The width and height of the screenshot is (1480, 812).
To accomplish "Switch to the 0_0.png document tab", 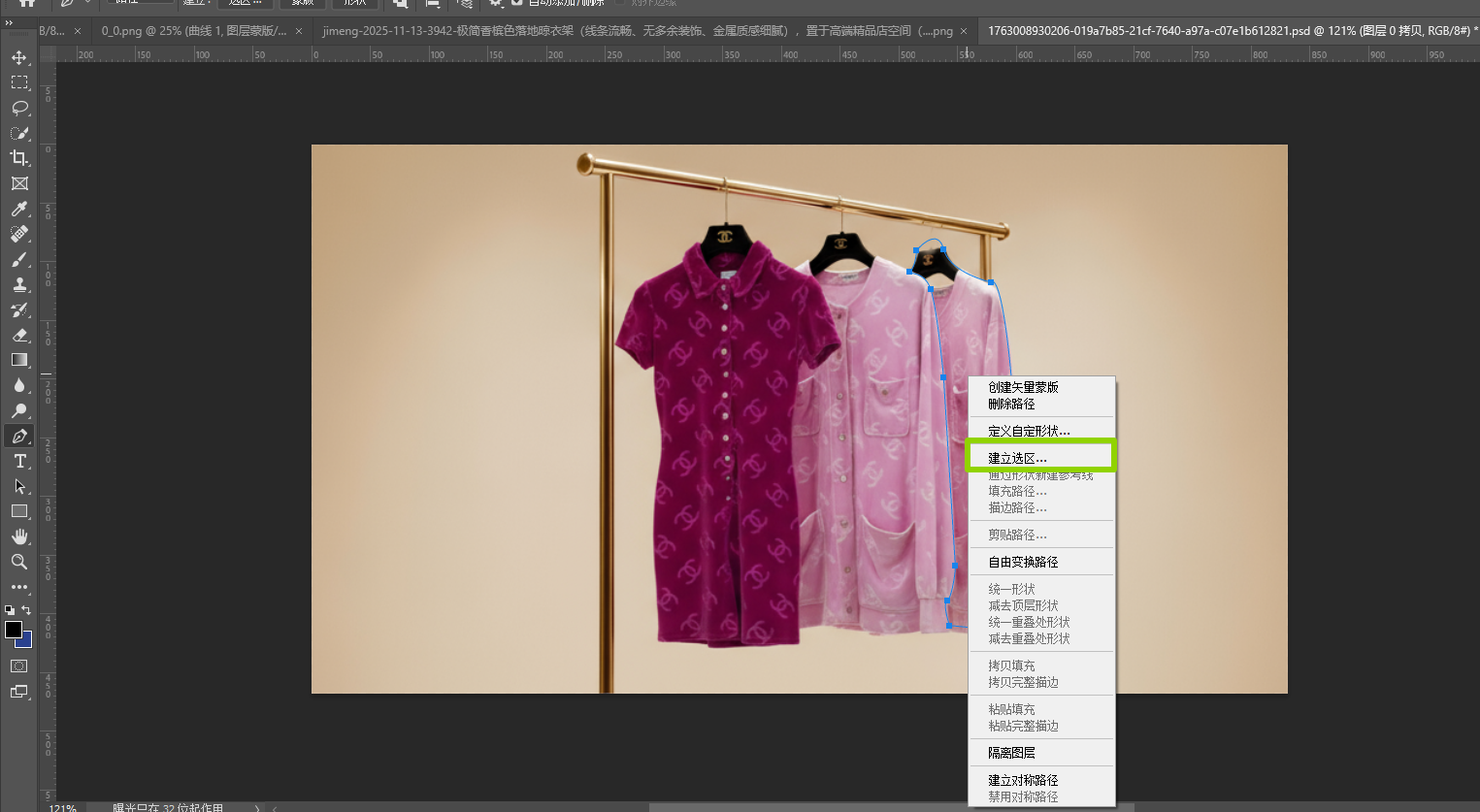I will 193,31.
